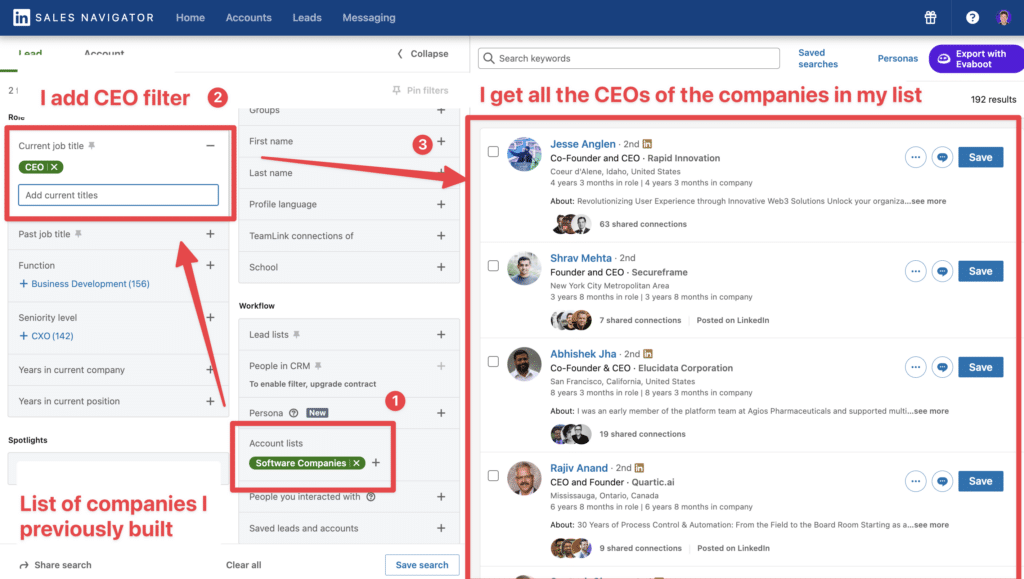1024x579 pixels.
Task: Open the Accounts menu
Action: tap(248, 18)
